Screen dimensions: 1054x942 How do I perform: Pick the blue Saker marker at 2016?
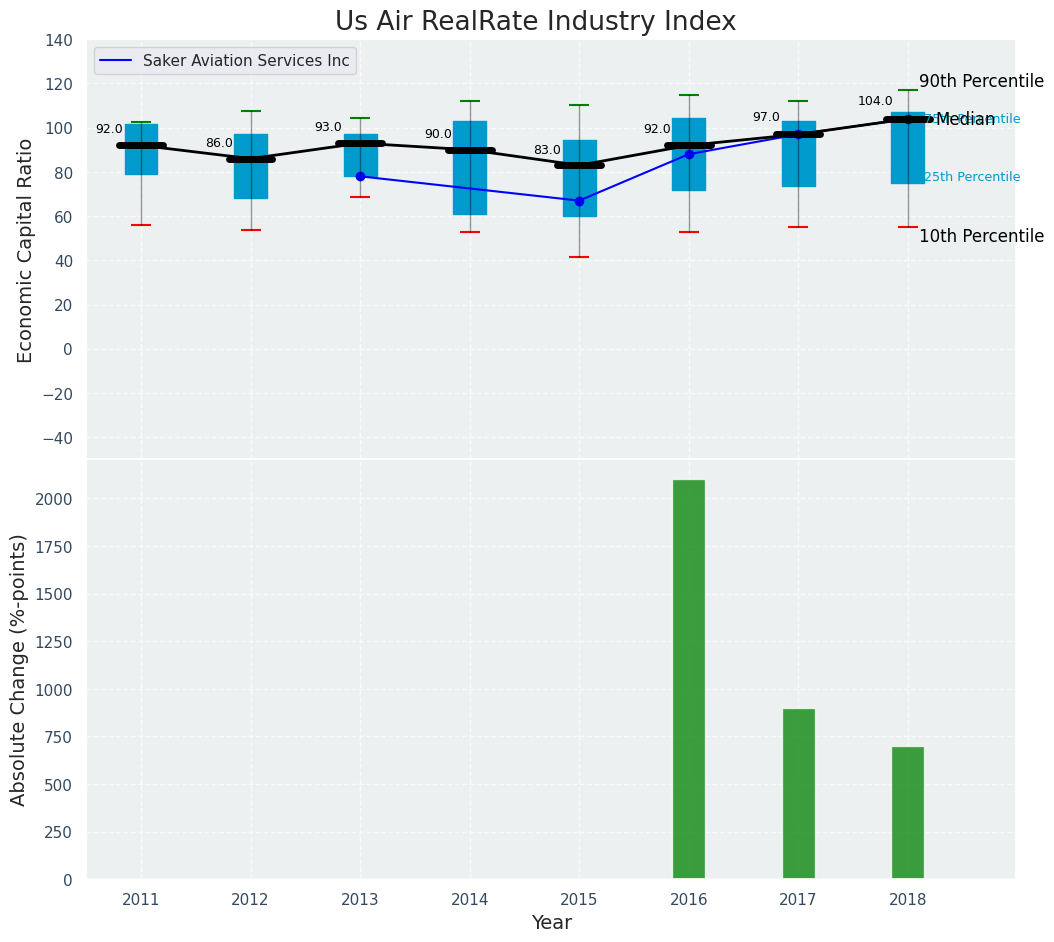(689, 154)
